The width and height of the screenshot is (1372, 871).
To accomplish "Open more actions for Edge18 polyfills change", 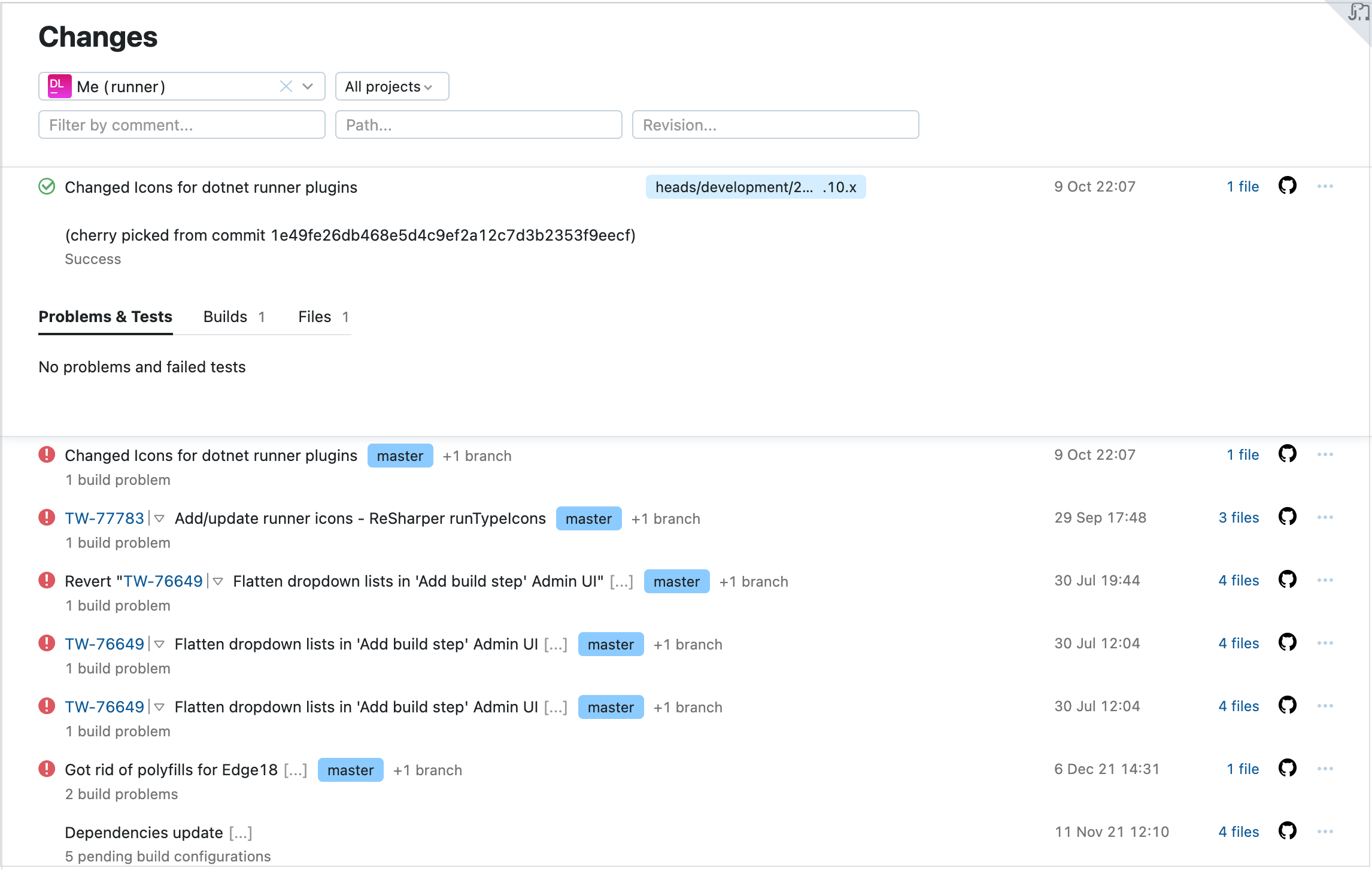I will (x=1325, y=769).
